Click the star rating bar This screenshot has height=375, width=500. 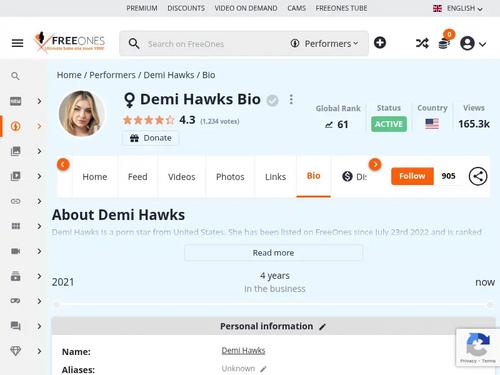149,120
